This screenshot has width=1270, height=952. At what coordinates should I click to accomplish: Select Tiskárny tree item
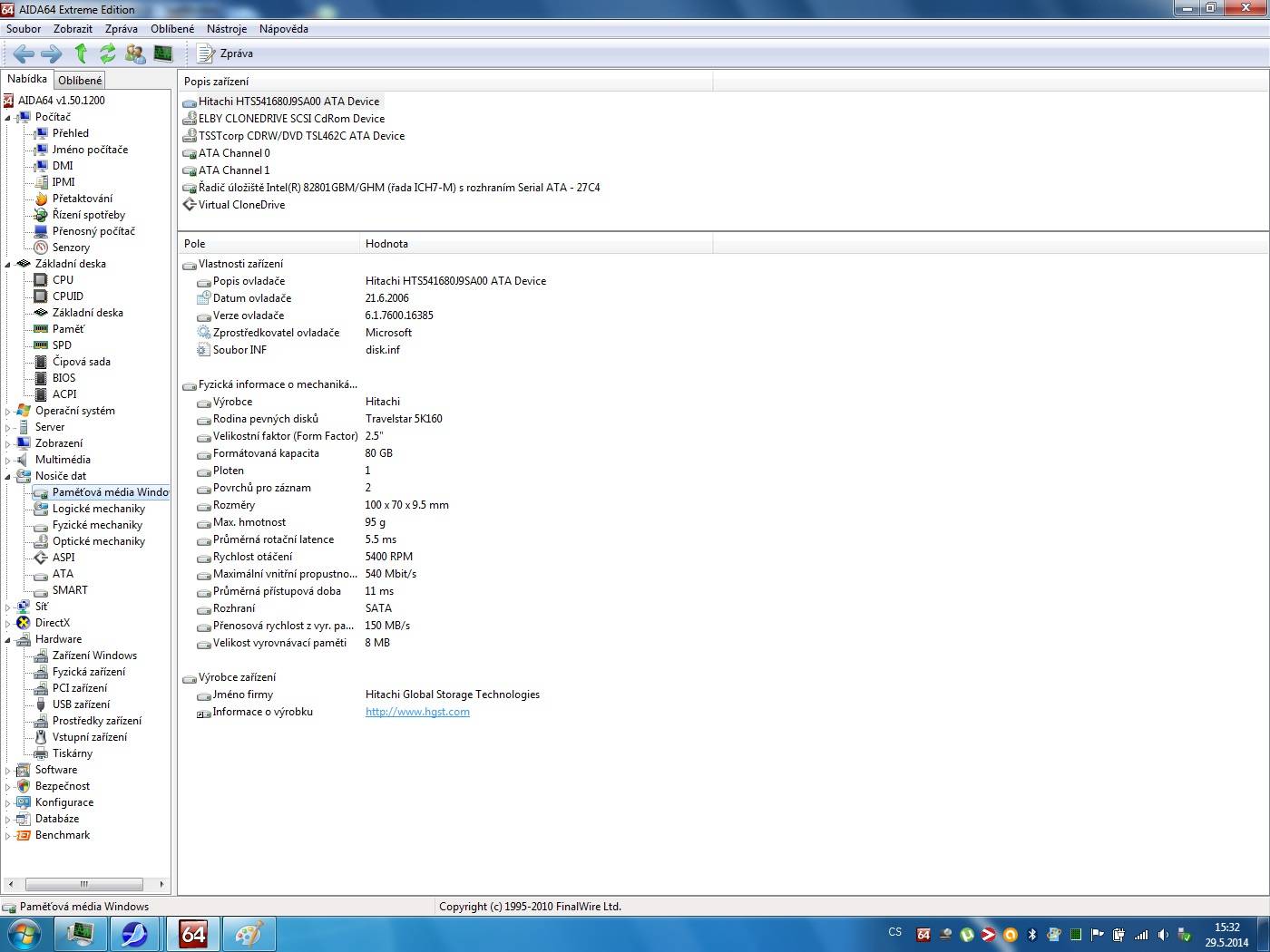click(x=73, y=753)
